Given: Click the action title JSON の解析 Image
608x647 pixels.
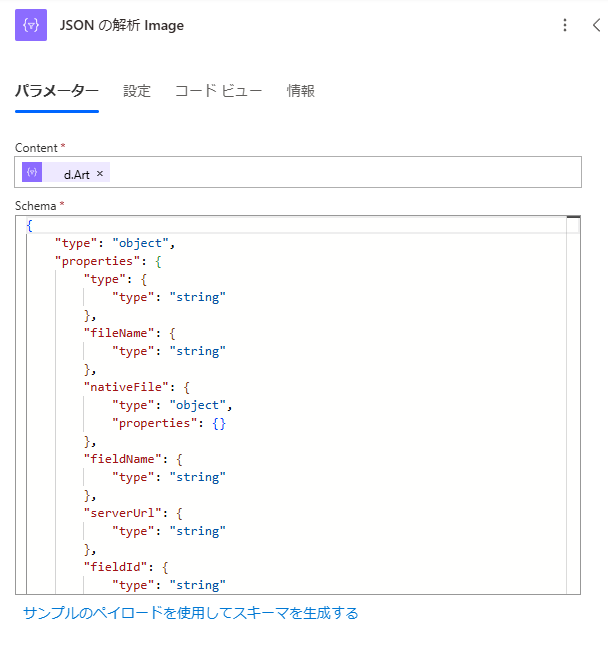Looking at the screenshot, I should (x=122, y=26).
